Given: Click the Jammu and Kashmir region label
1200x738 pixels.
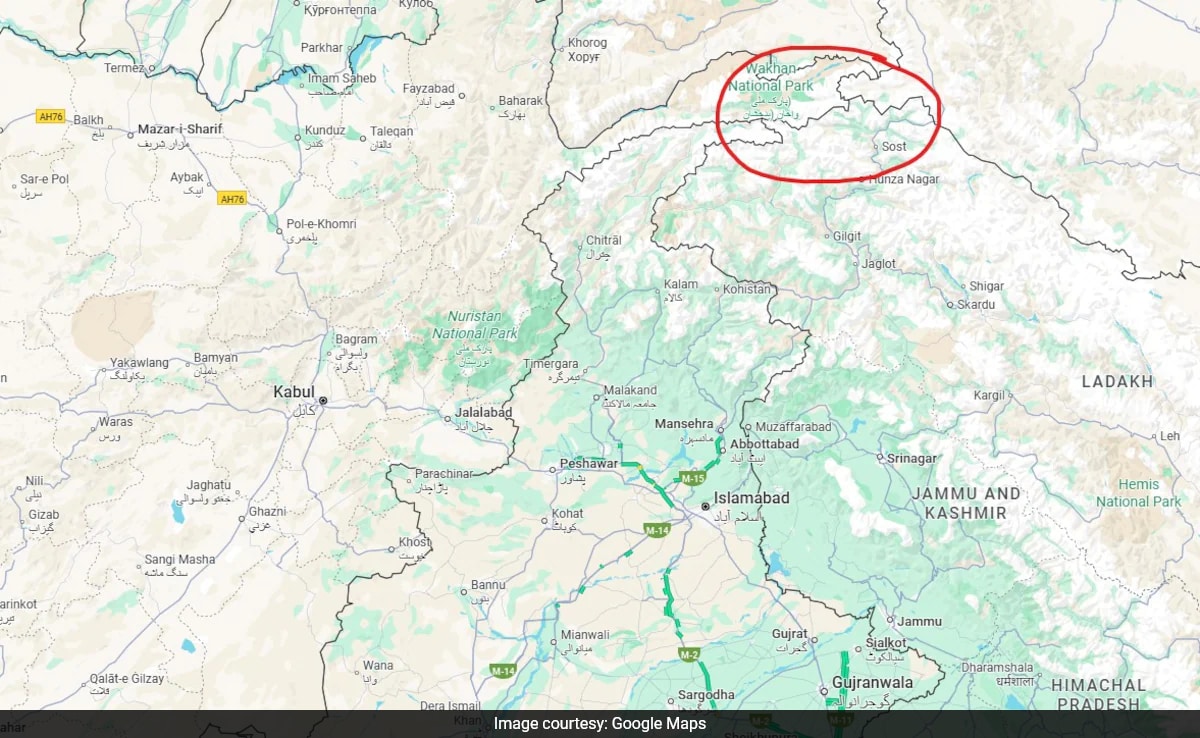Looking at the screenshot, I should (x=965, y=503).
